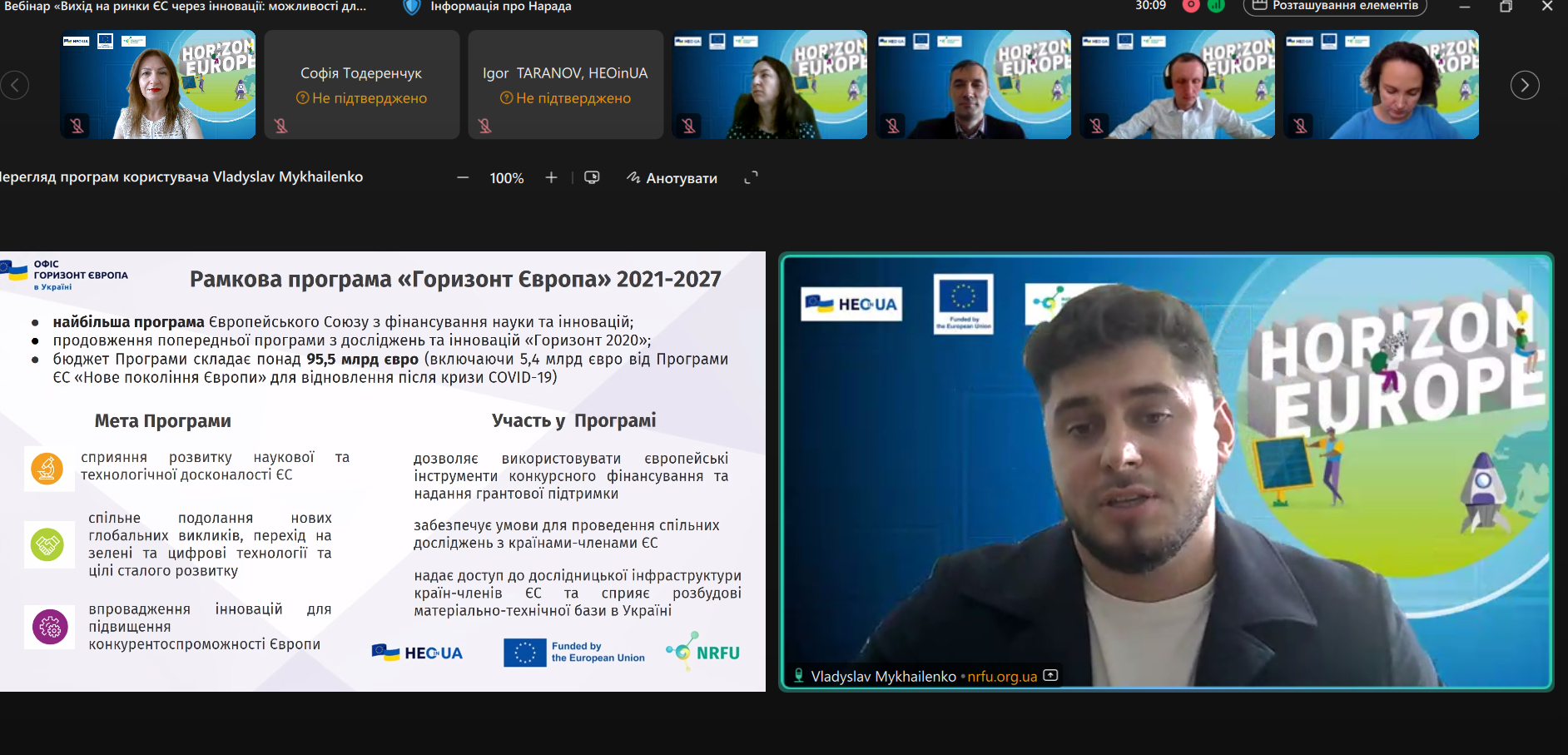
Task: Open the Розташування елементів layout button
Action: (1335, 6)
